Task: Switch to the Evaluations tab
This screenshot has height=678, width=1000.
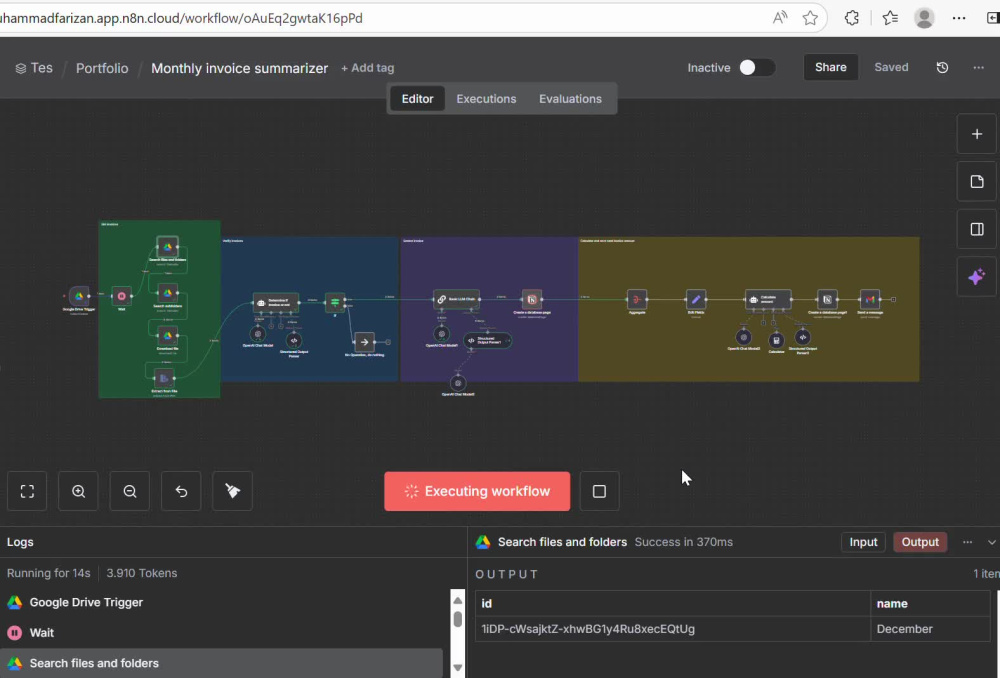Action: click(x=570, y=99)
